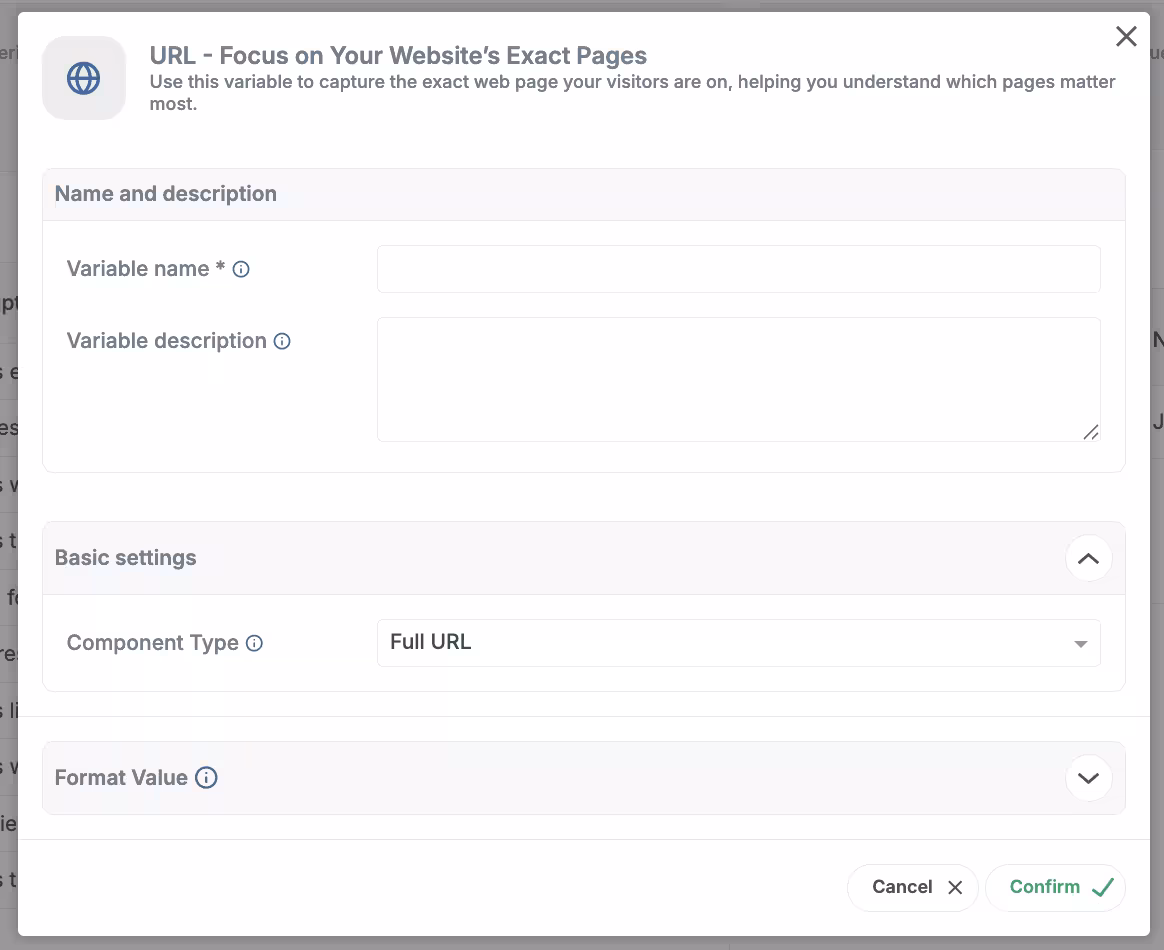This screenshot has height=950, width=1164.
Task: Click the checkmark icon on the Confirm button
Action: (x=1103, y=887)
